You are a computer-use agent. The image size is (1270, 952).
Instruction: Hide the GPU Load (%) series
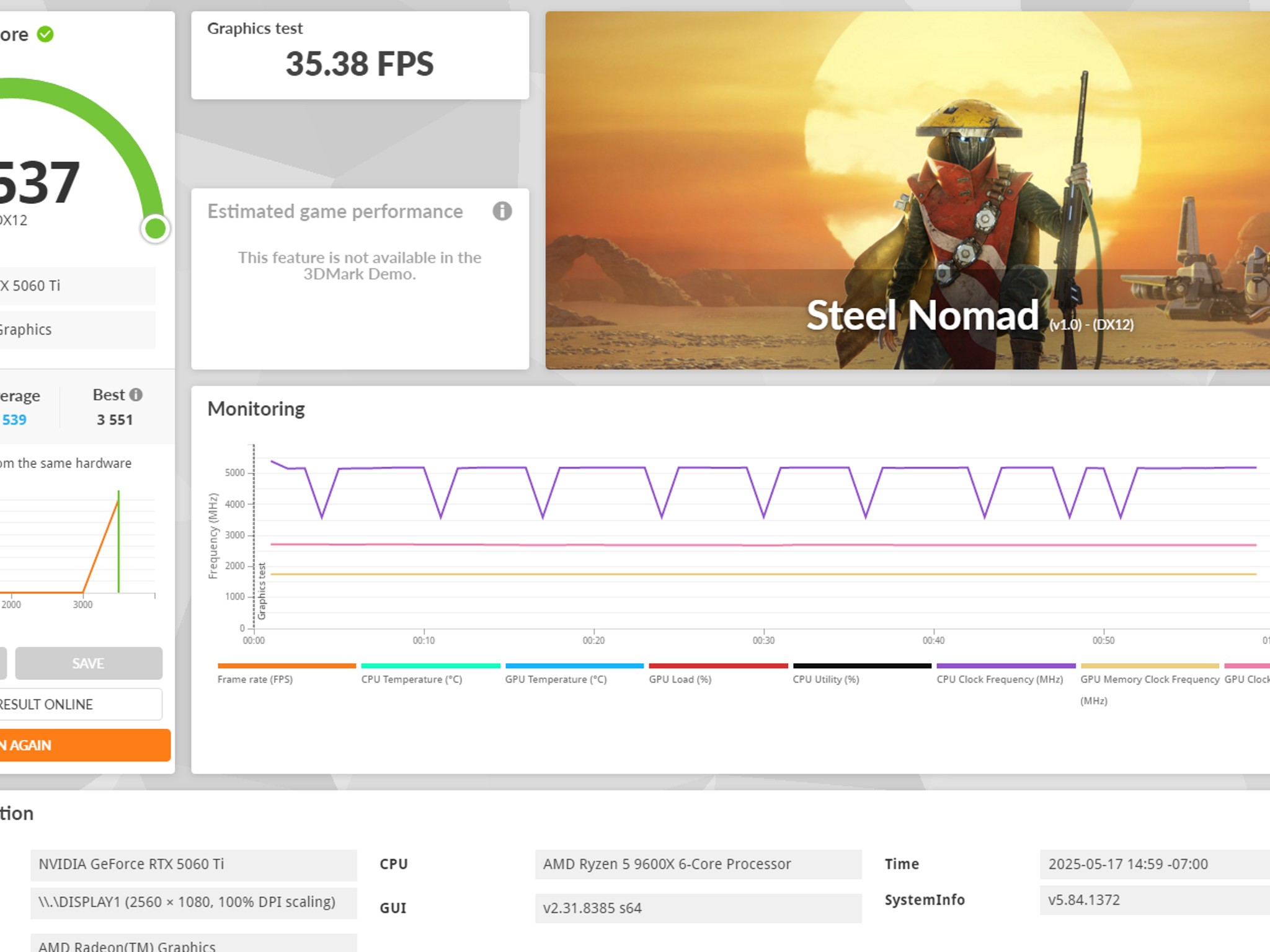point(680,679)
